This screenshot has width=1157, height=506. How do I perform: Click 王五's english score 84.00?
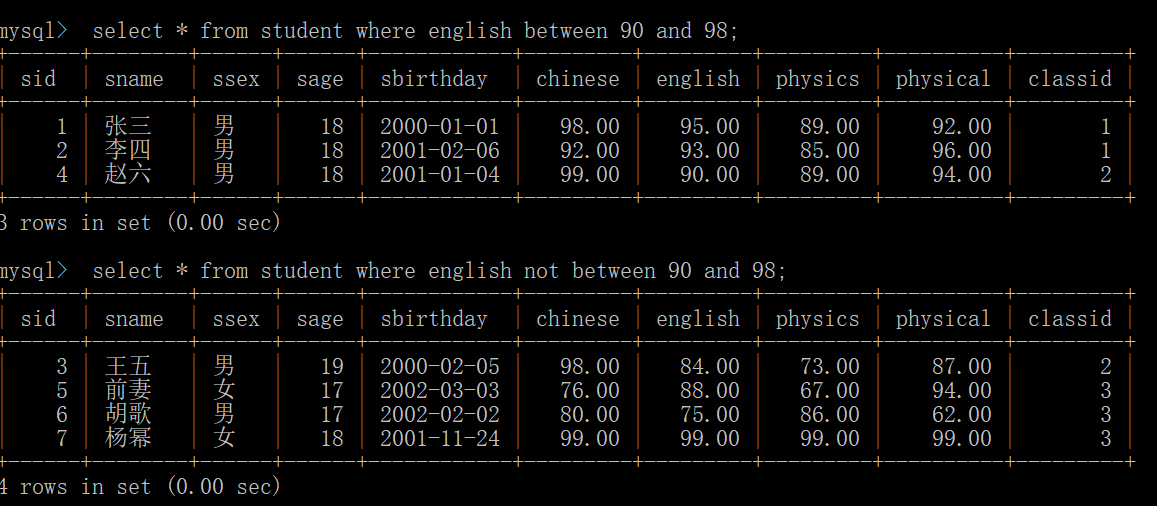(710, 366)
